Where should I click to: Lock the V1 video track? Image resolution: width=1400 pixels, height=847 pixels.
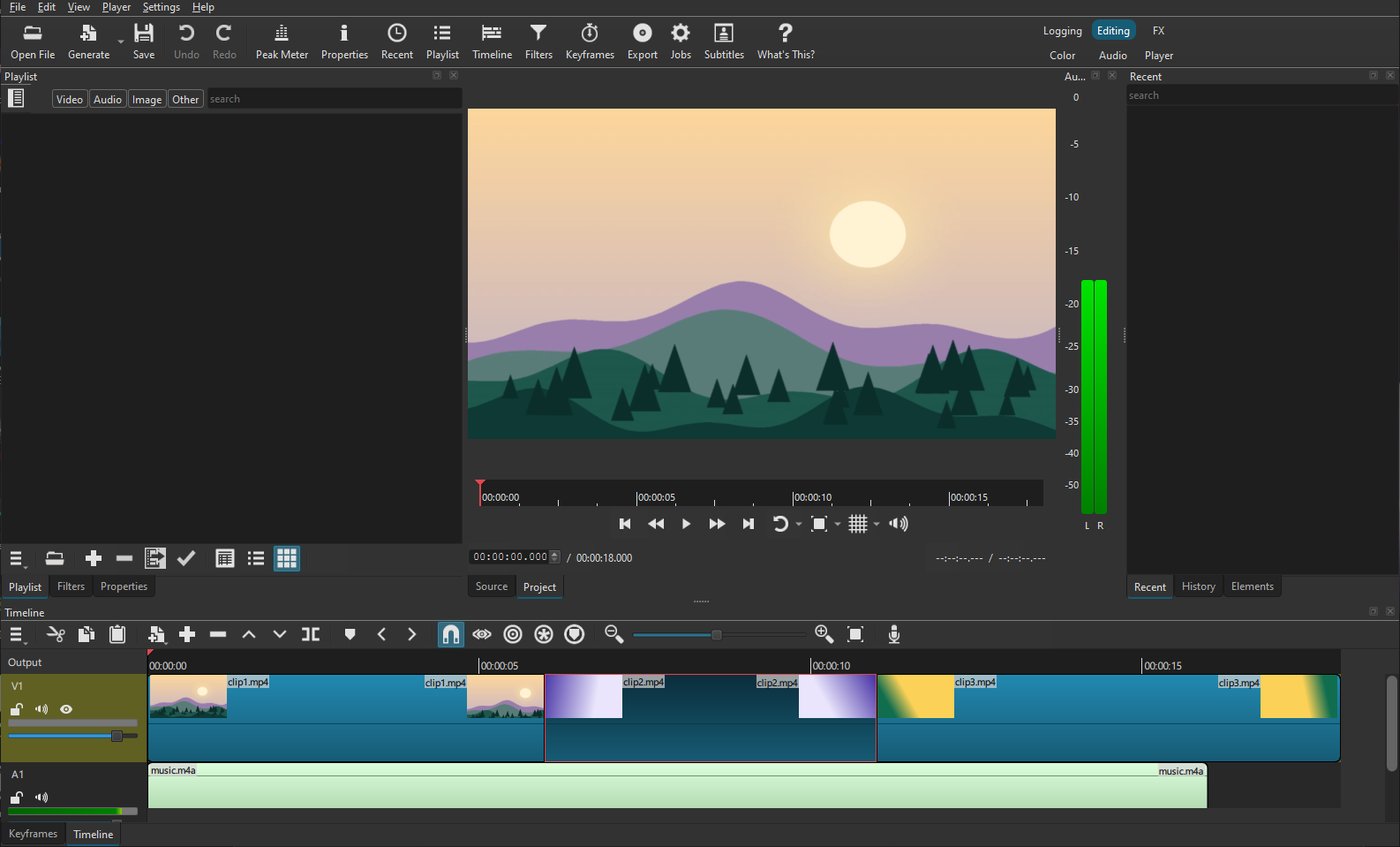pyautogui.click(x=16, y=709)
